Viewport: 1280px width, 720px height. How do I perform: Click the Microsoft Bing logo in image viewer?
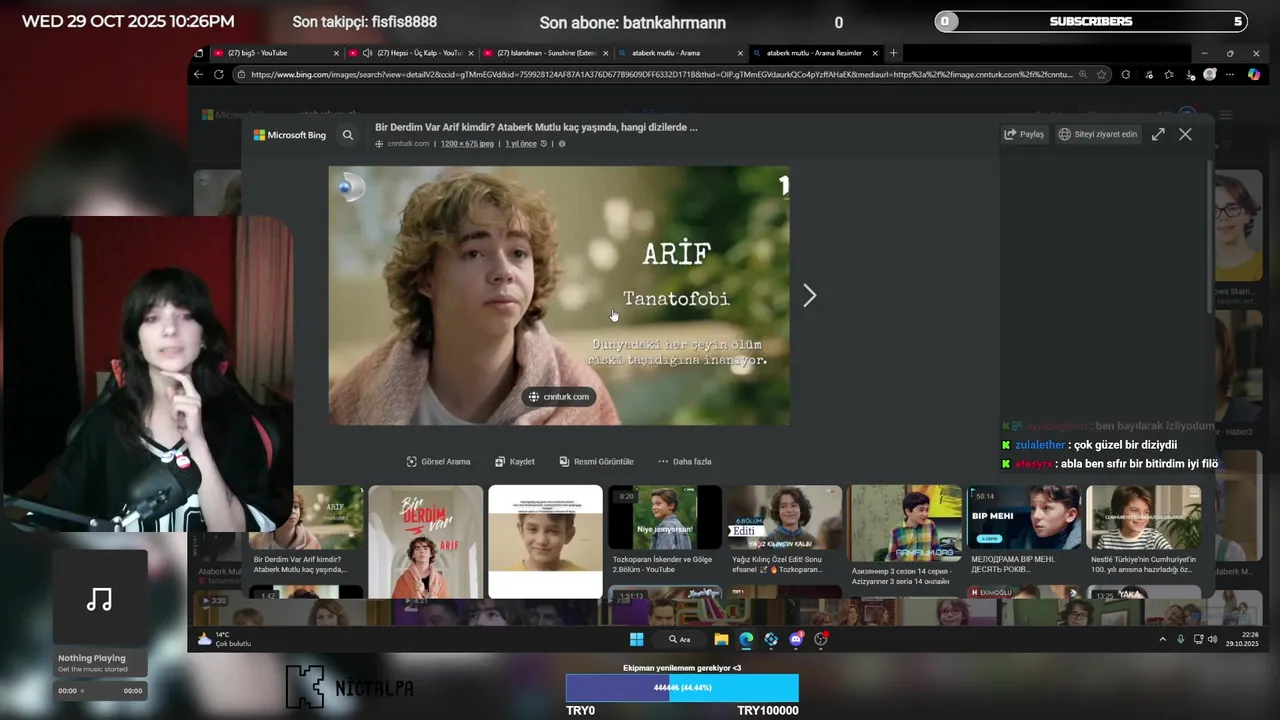tap(290, 135)
